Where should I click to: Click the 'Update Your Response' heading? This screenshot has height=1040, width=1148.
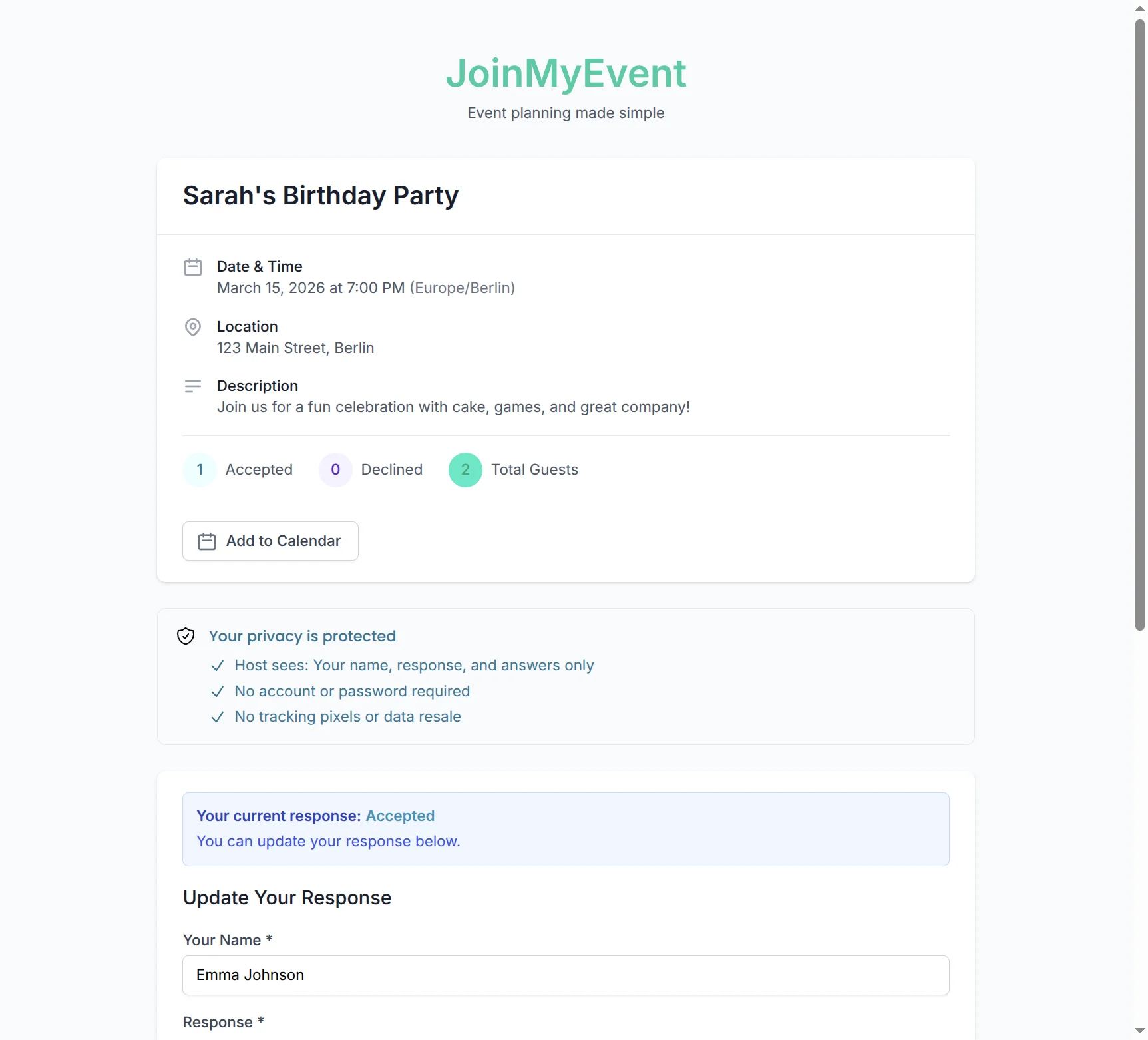287,898
